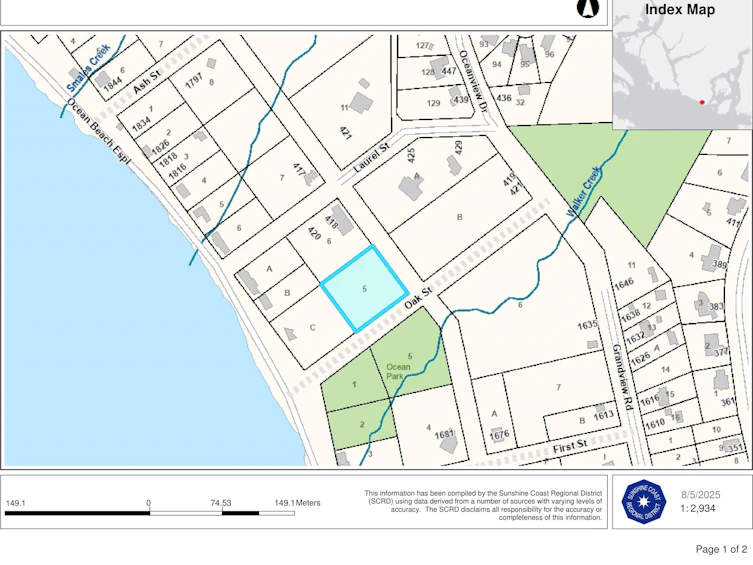Viewport: 753px width, 565px height.
Task: Select the highlighted cyan lot 5 parcel
Action: (x=364, y=289)
